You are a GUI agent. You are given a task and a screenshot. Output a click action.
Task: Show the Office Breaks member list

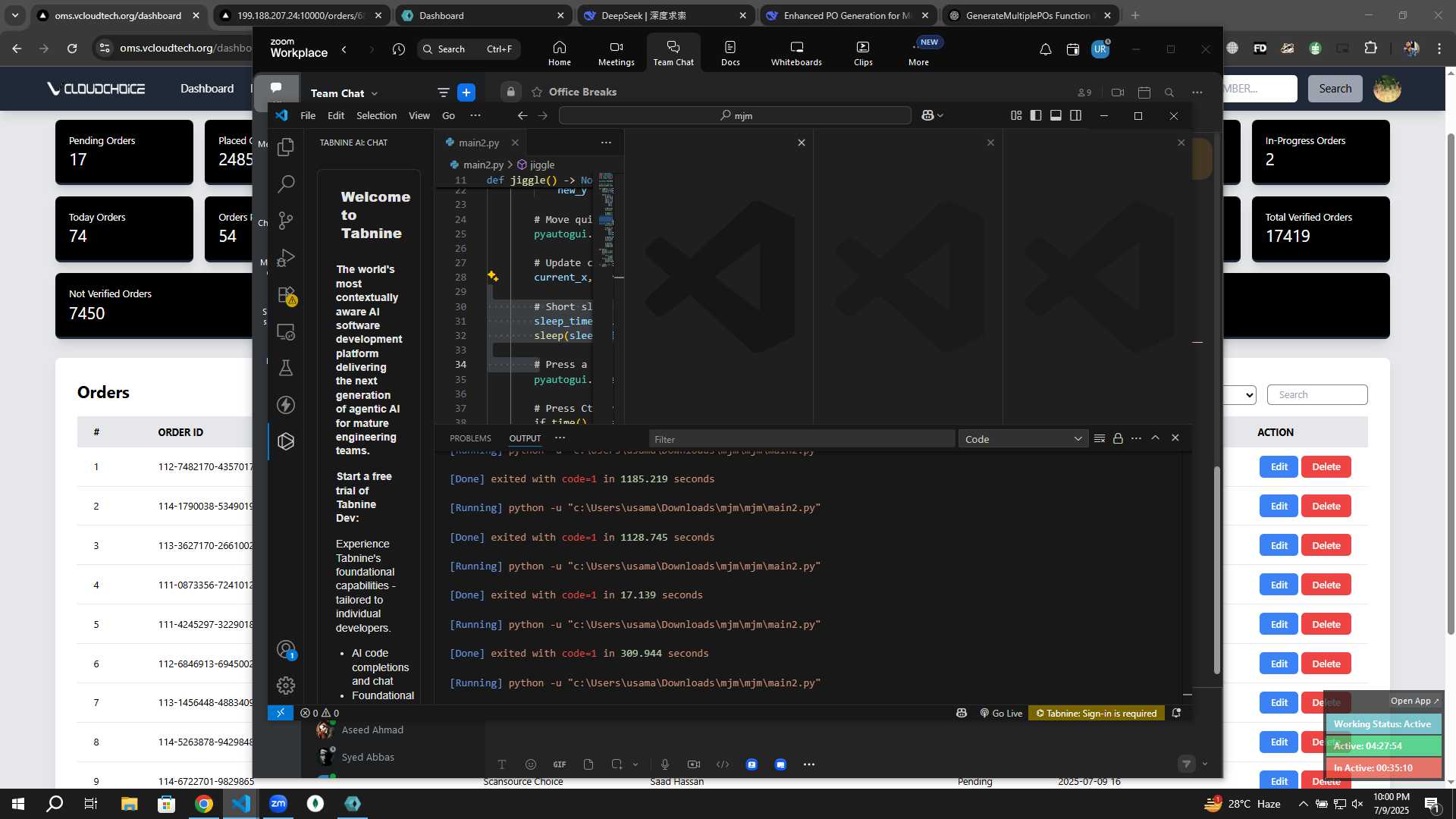coord(1084,93)
